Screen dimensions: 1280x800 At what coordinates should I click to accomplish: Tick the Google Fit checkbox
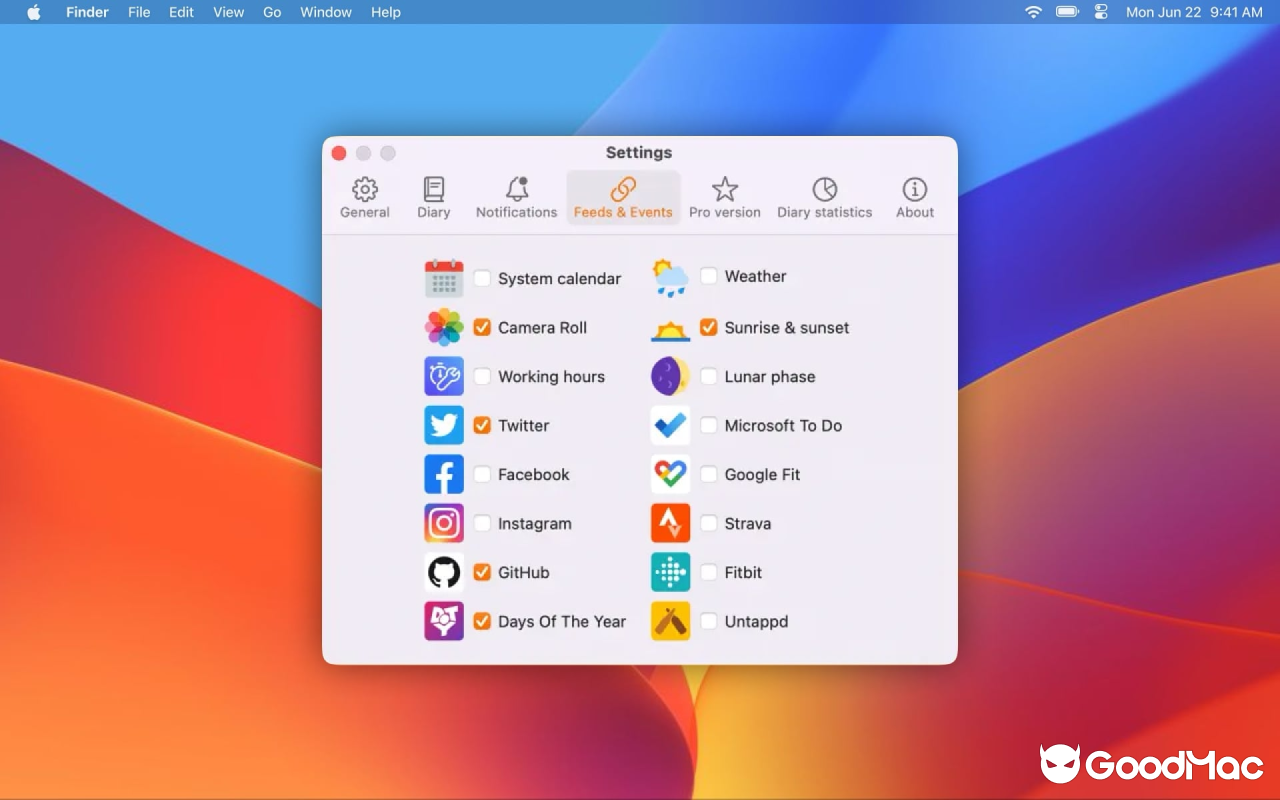coord(708,474)
